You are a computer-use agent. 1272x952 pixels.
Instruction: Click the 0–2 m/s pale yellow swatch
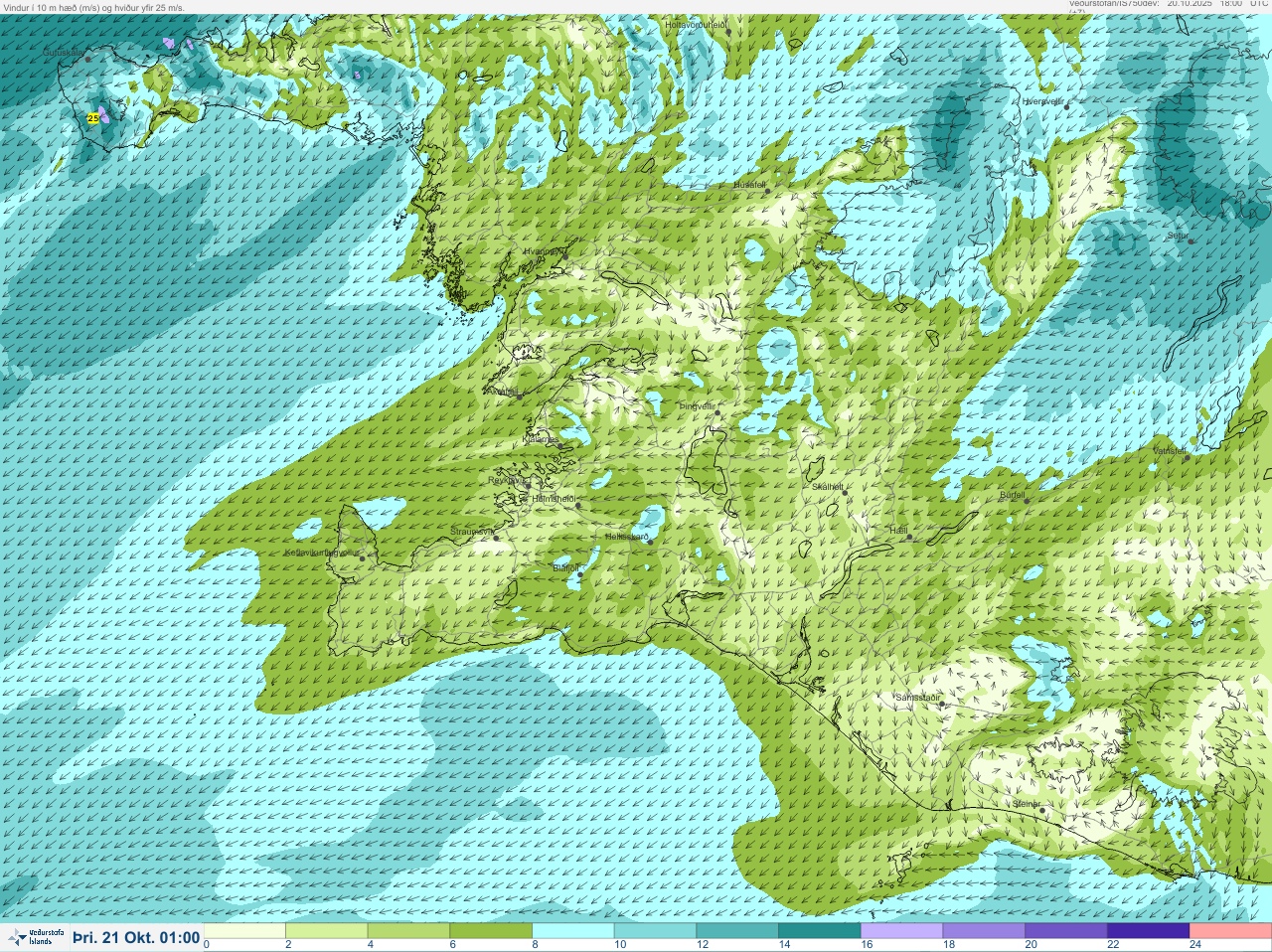(244, 931)
